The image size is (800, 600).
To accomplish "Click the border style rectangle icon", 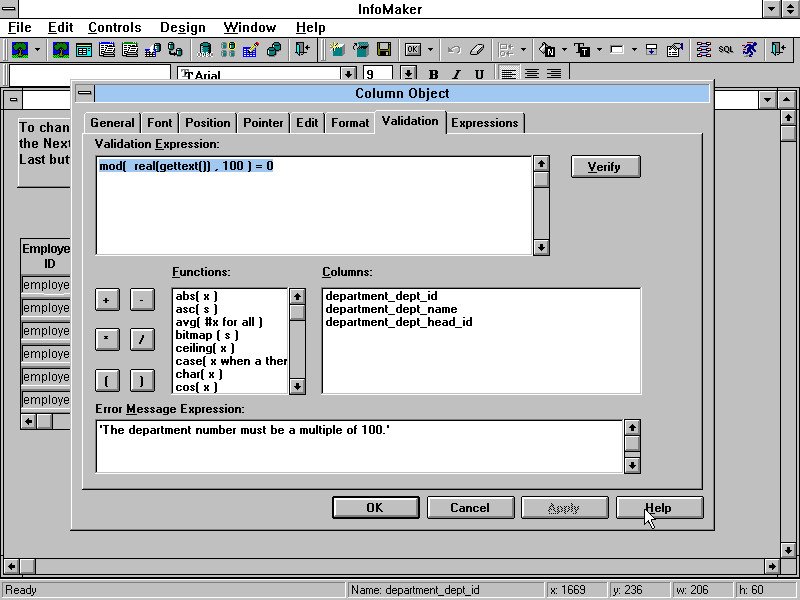I will (x=617, y=49).
